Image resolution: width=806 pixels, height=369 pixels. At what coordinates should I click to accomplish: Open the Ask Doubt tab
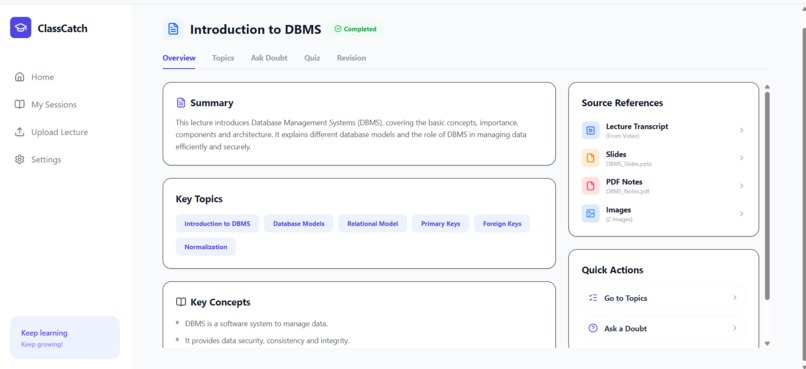(x=269, y=58)
